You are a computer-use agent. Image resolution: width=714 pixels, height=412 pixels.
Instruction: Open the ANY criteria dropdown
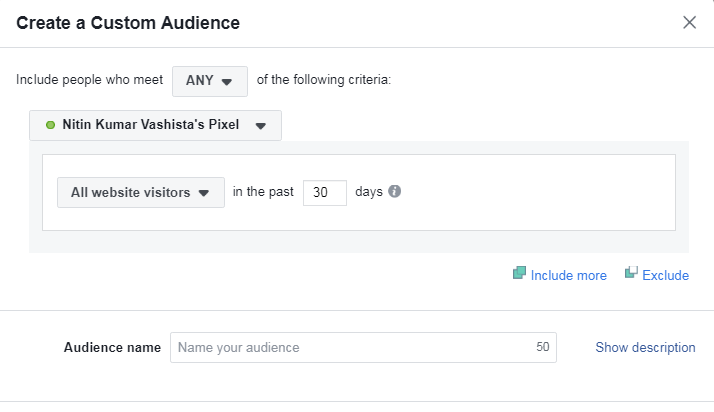pyautogui.click(x=210, y=81)
